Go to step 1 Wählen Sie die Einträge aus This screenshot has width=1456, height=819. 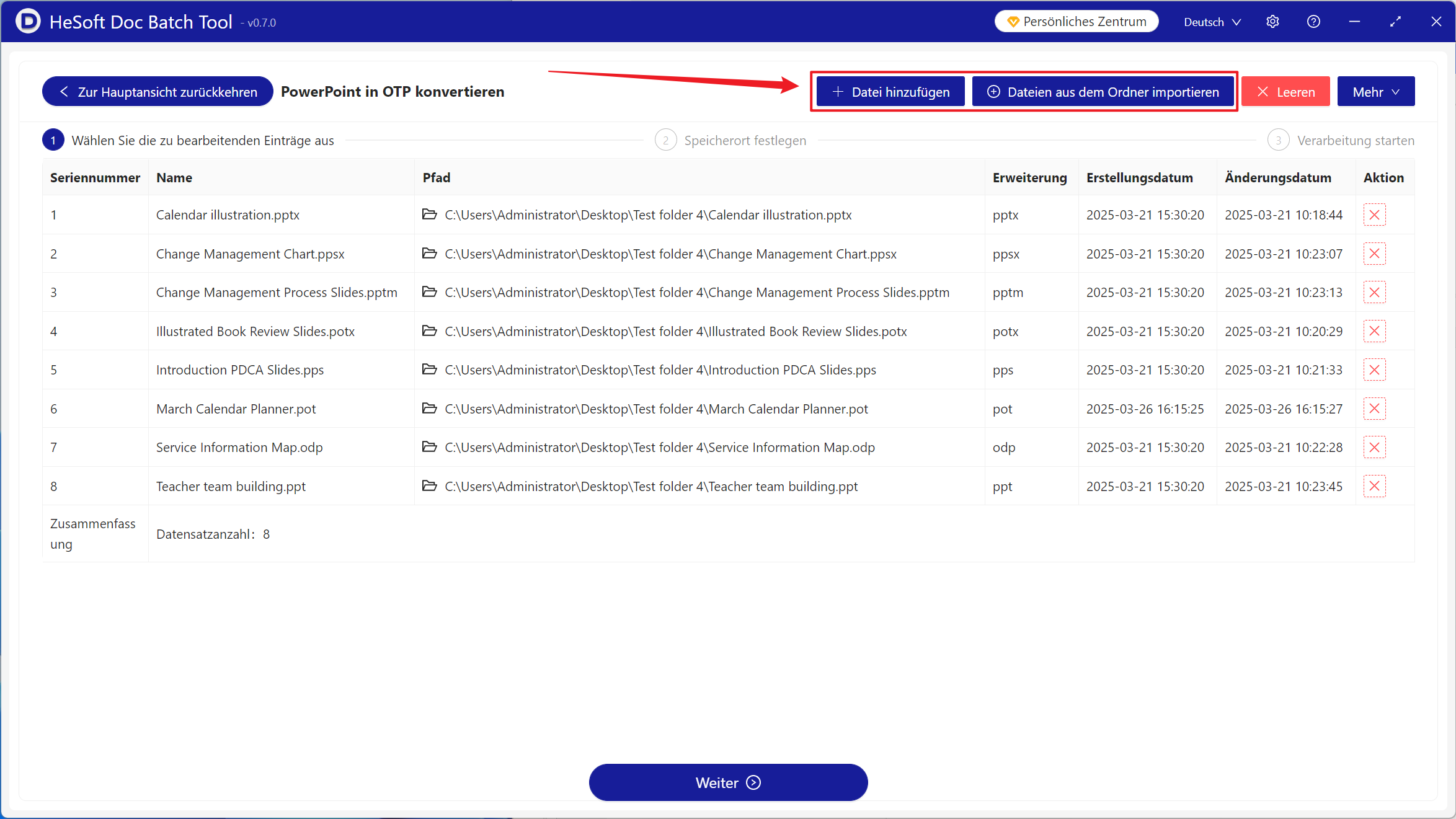(x=189, y=140)
